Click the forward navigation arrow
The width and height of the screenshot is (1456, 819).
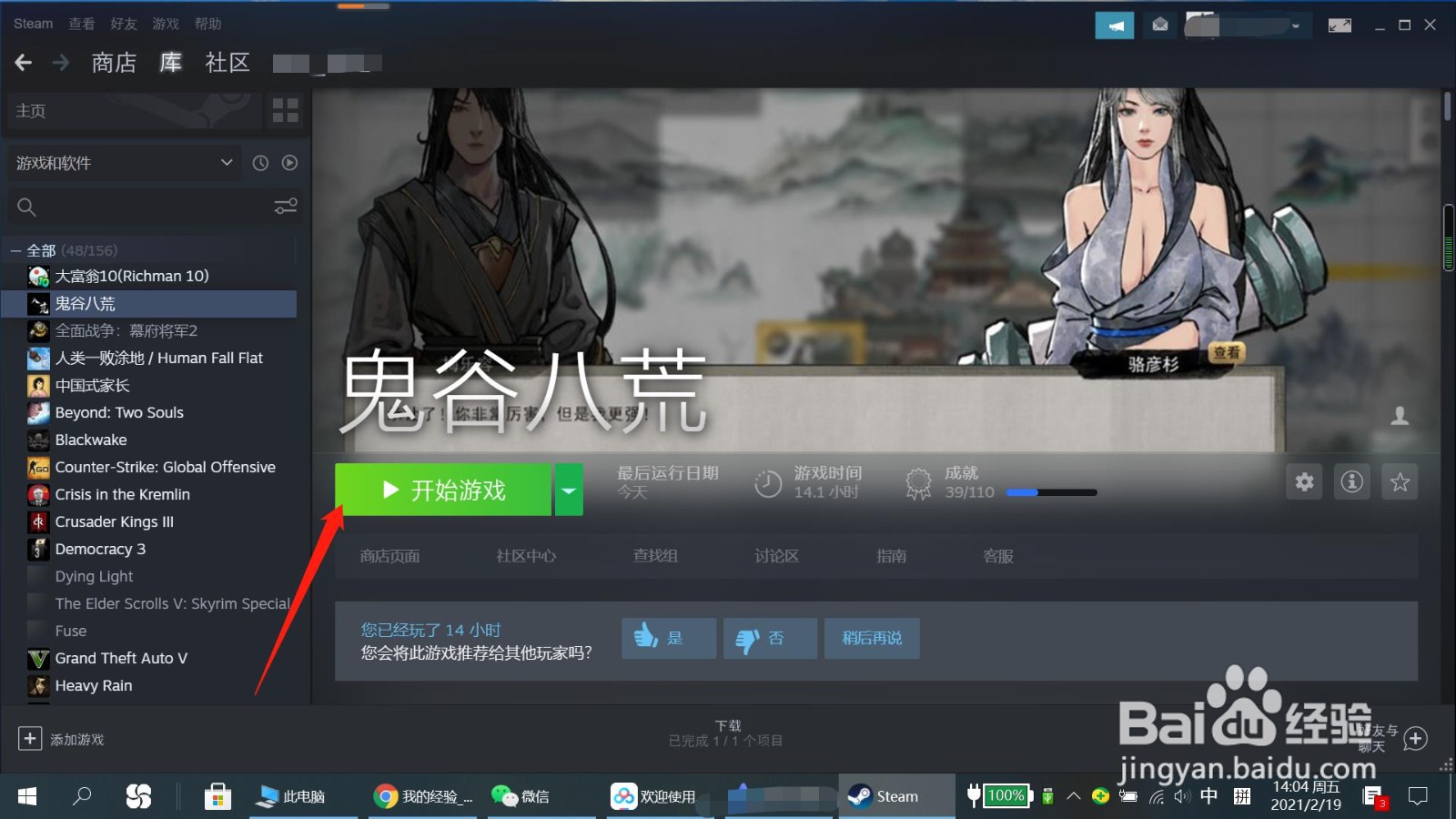coord(61,62)
